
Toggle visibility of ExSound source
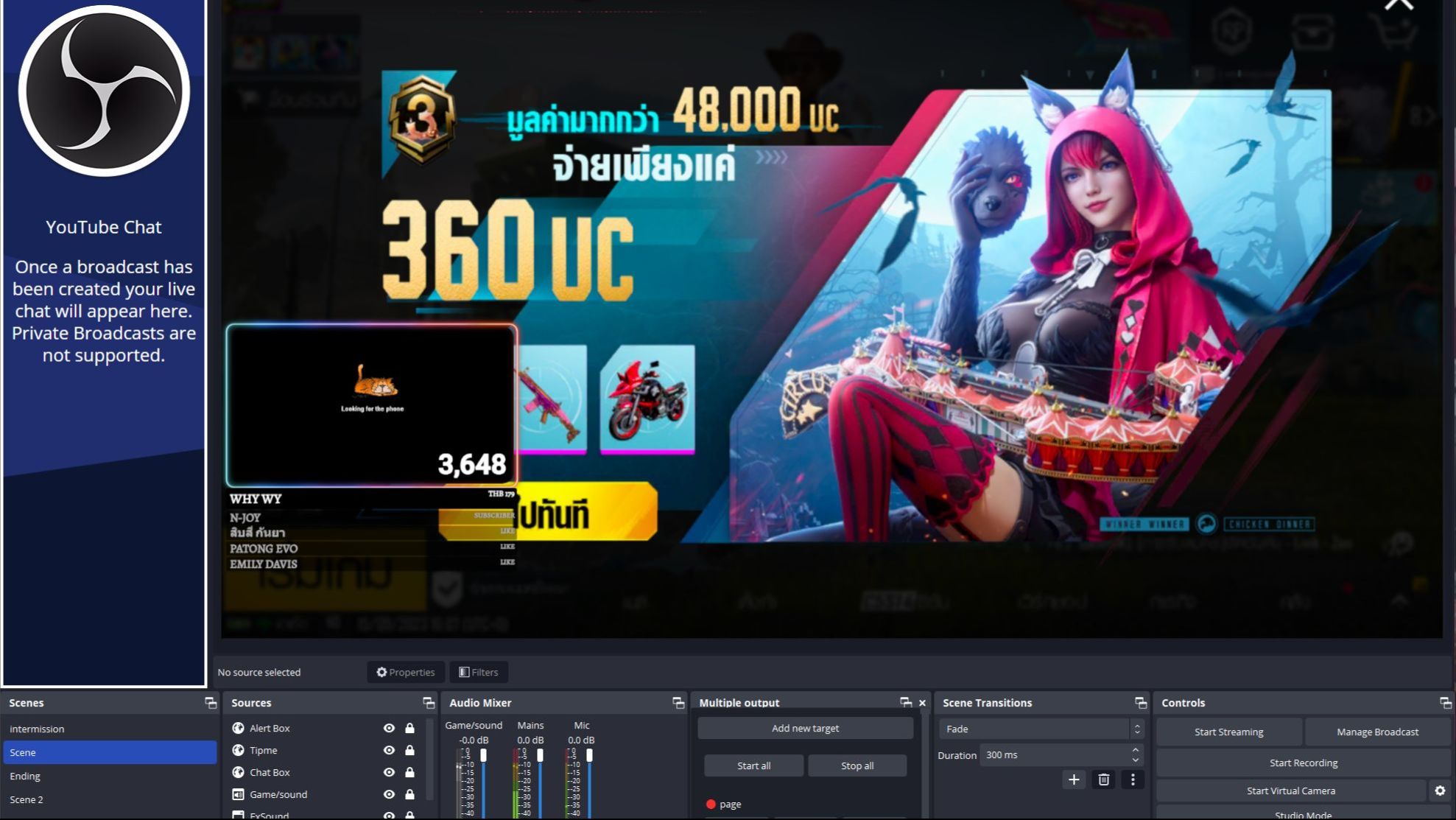[x=389, y=815]
